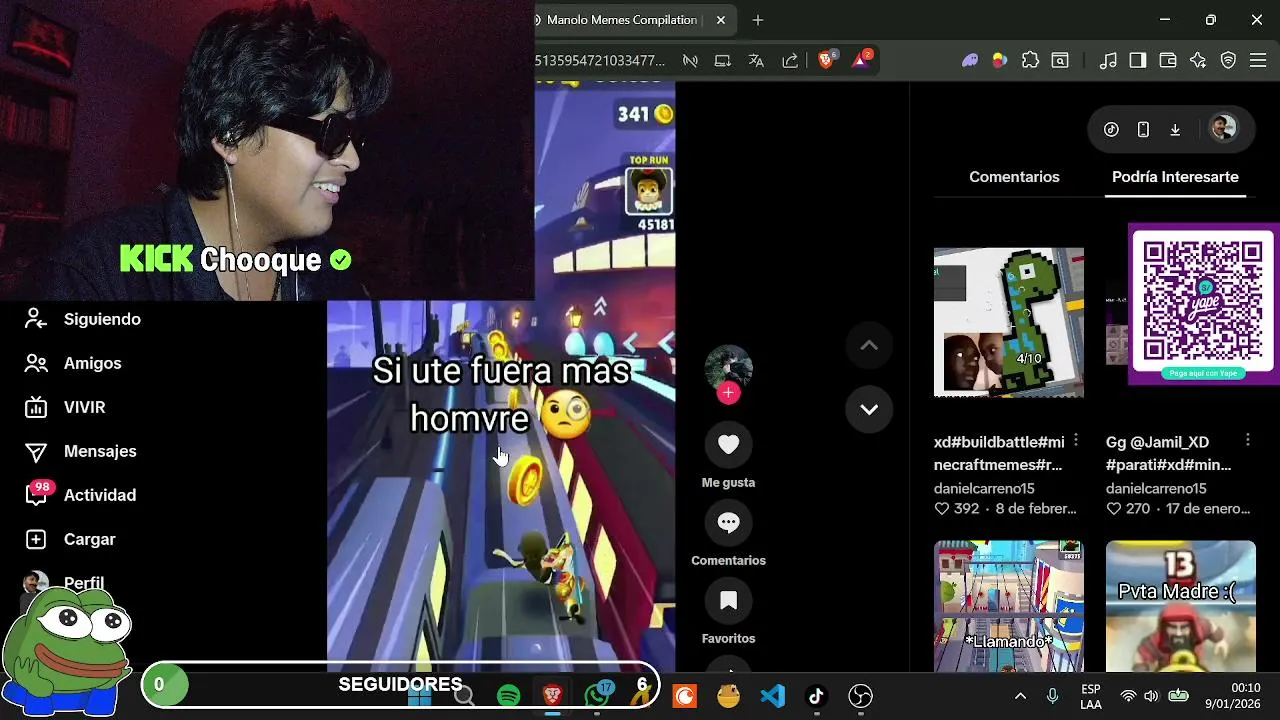The image size is (1280, 720).
Task: Open Crunchyroll from the taskbar
Action: pos(685,696)
